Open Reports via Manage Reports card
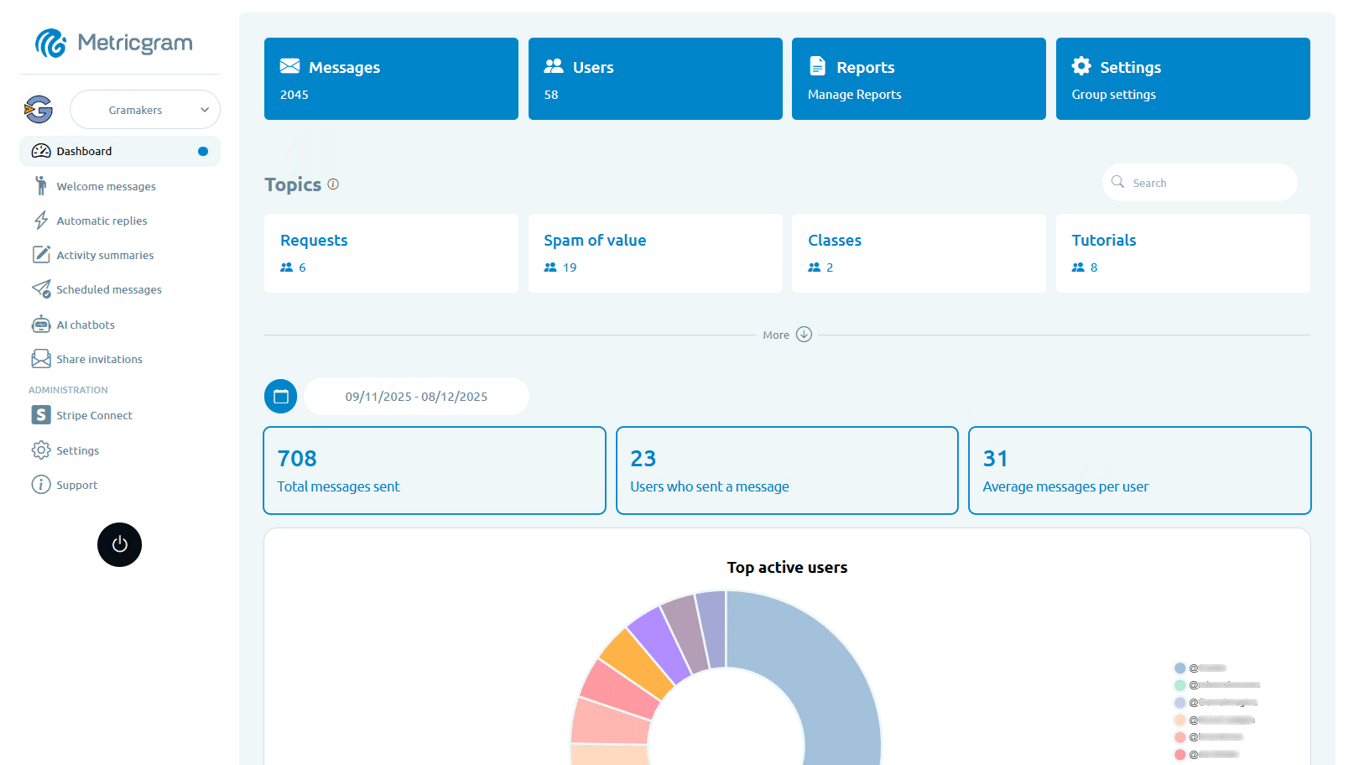Viewport: 1348px width, 765px height. [x=918, y=79]
